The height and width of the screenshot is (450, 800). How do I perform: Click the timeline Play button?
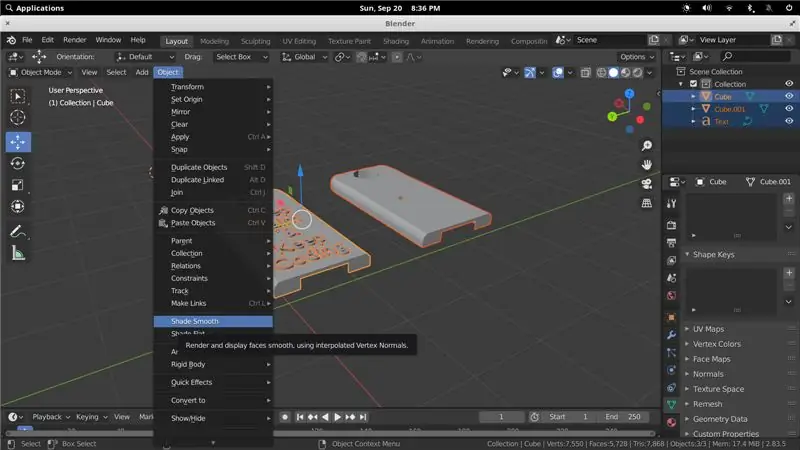tap(337, 417)
